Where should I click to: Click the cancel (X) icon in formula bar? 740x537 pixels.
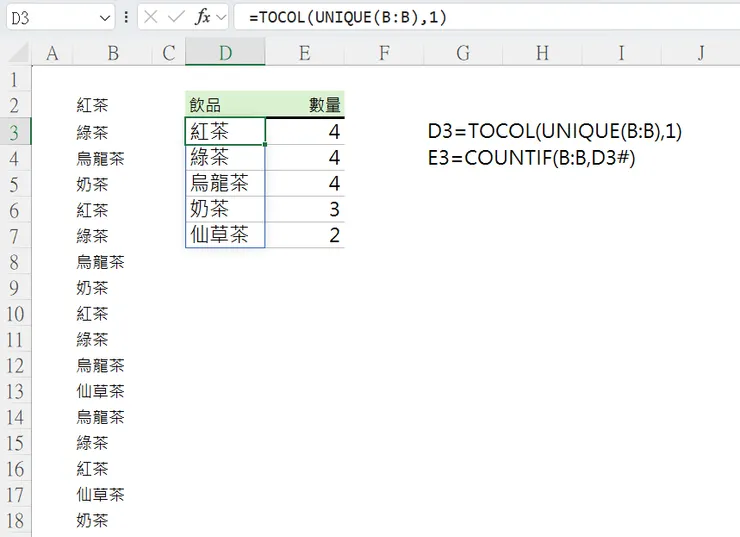(x=151, y=17)
